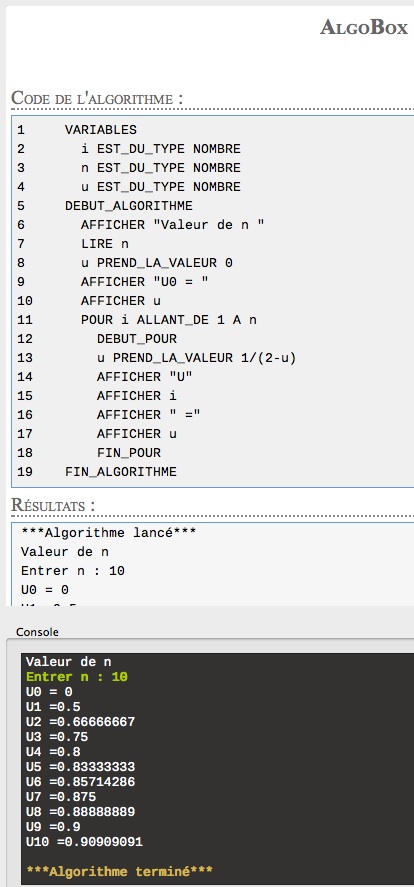Screen dimensions: 414x887
Task: Select the Console tab label
Action: [37, 632]
